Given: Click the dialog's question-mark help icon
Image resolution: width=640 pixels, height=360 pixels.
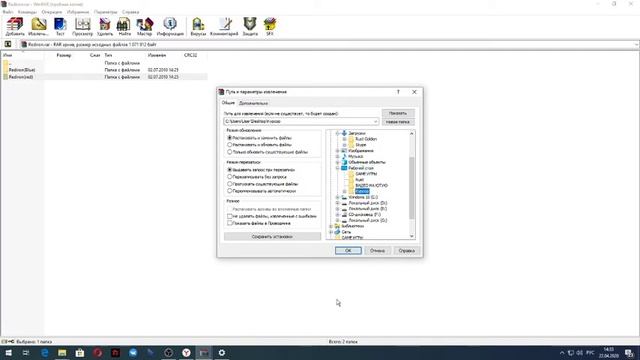Looking at the screenshot, I should 398,92.
